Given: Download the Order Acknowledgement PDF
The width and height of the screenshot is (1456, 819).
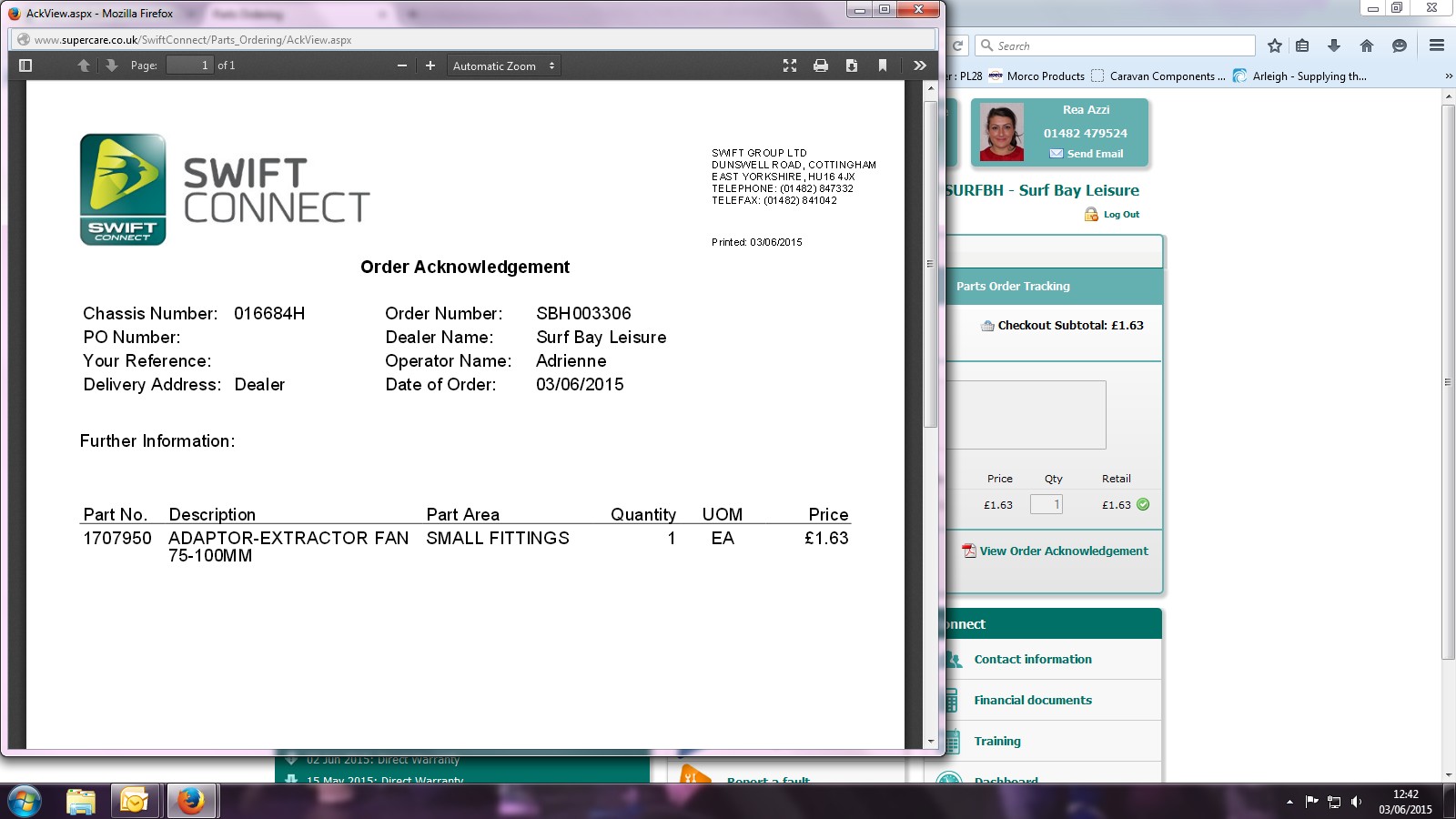Looking at the screenshot, I should click(852, 66).
